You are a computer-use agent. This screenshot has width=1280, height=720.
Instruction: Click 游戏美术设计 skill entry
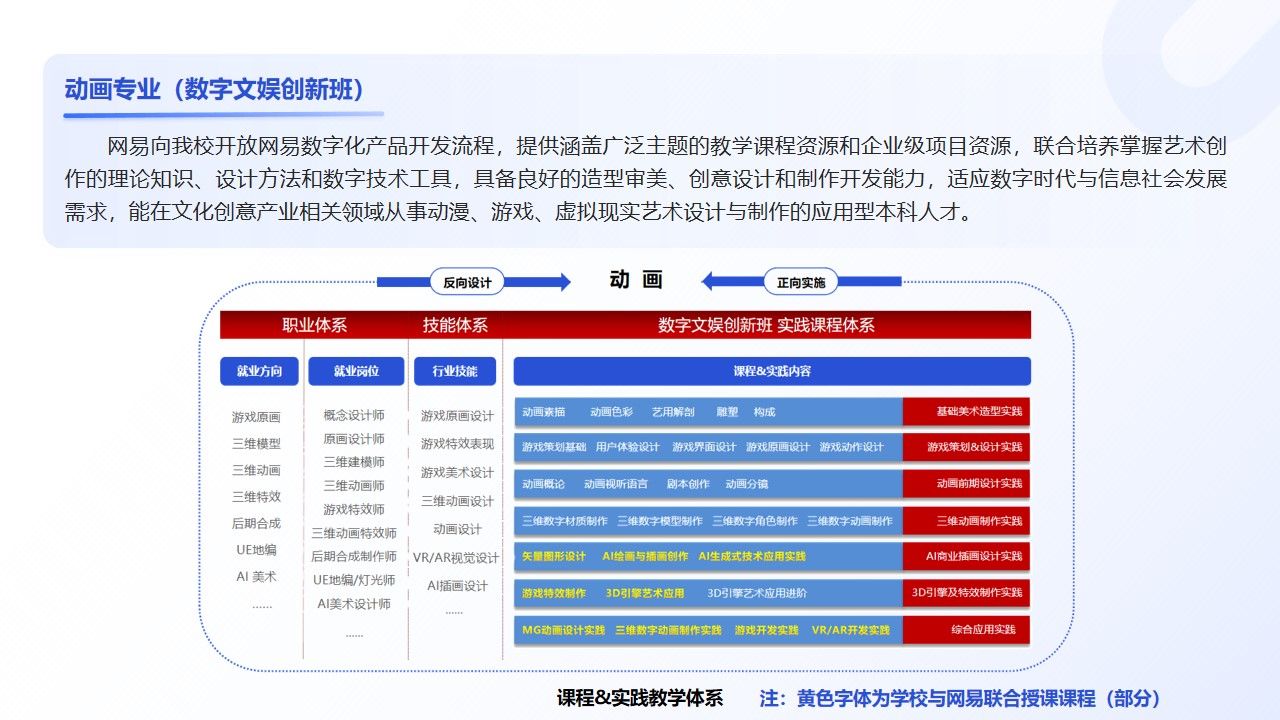coord(457,473)
